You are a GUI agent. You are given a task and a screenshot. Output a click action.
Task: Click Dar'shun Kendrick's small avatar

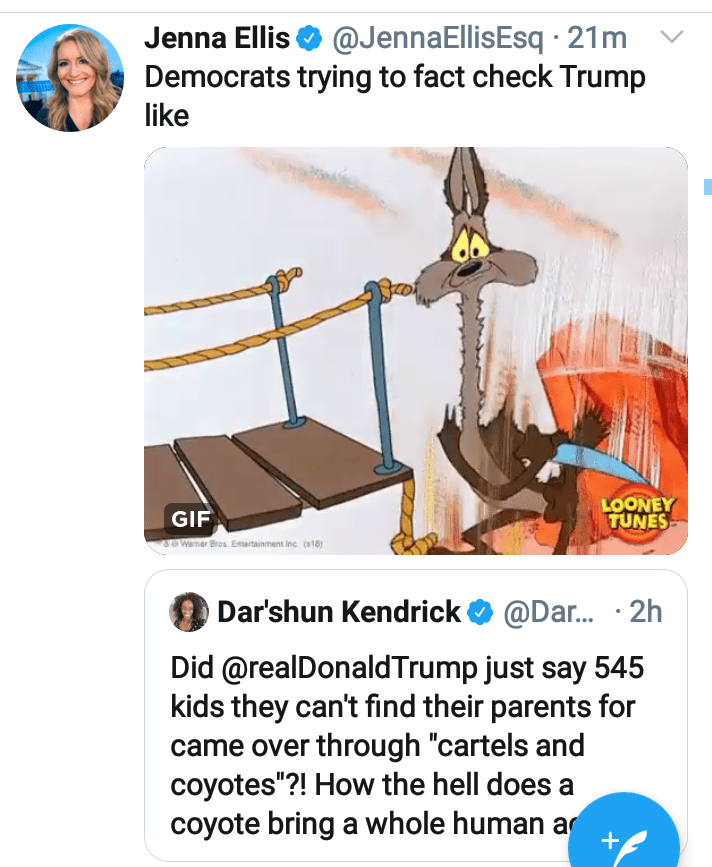[189, 611]
